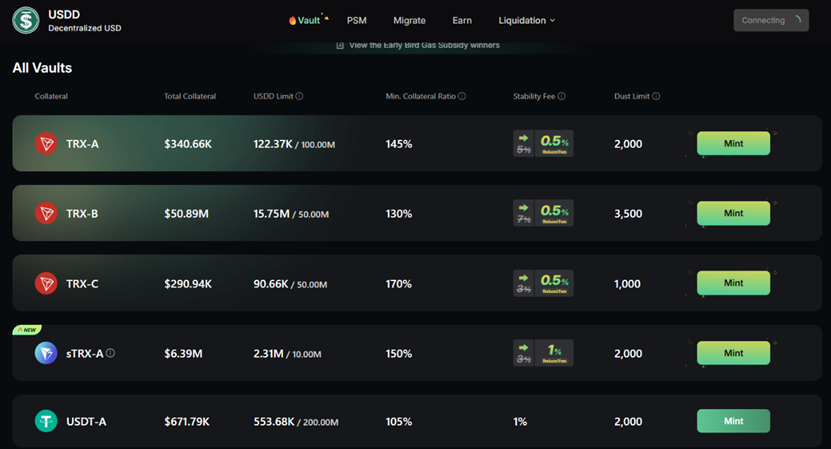Click info icon next to USDD Limit
This screenshot has width=831, height=449.
coord(300,97)
